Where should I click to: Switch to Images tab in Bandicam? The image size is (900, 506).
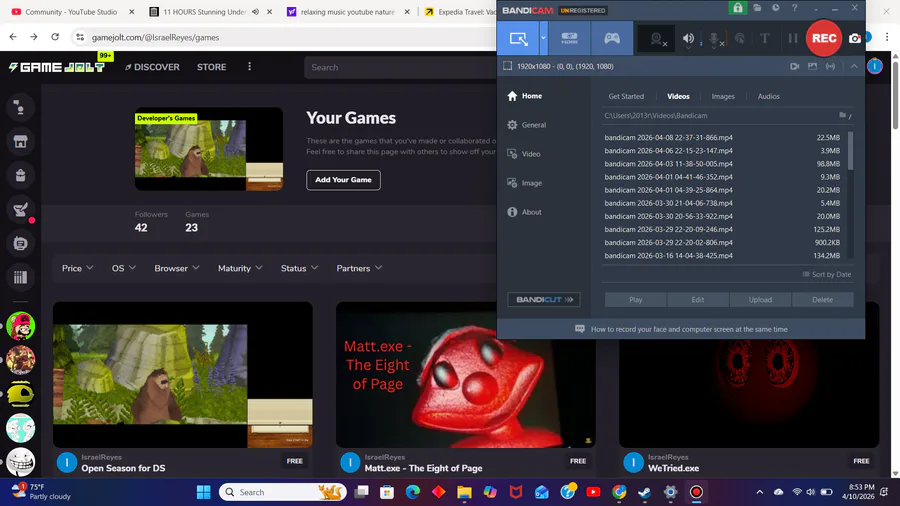(723, 96)
